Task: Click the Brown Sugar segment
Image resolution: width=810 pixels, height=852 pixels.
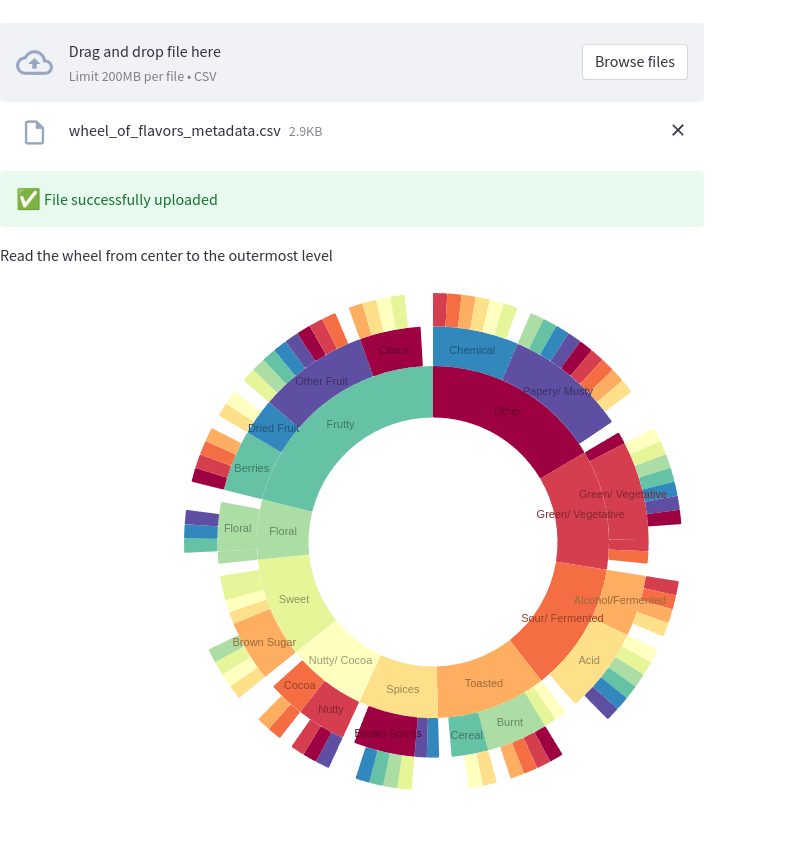Action: [x=264, y=642]
